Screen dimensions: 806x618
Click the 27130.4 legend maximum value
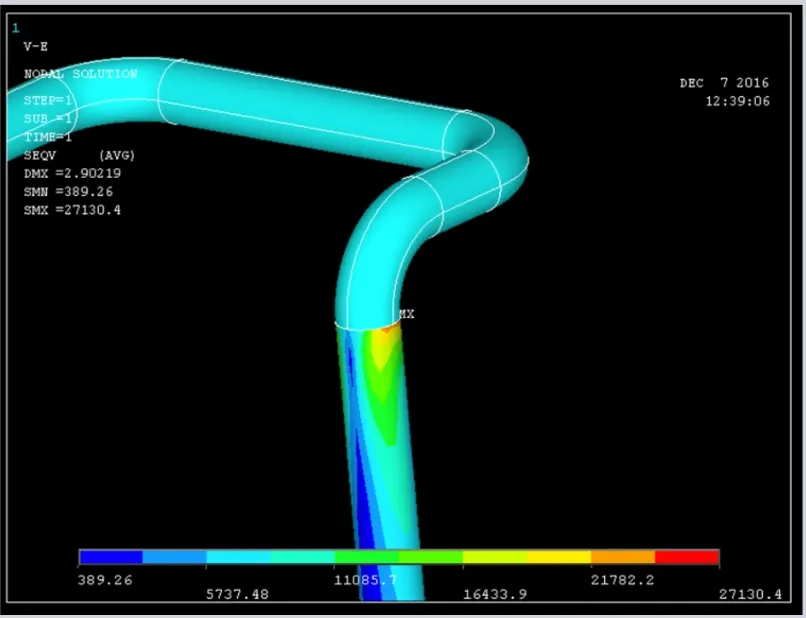pyautogui.click(x=750, y=594)
